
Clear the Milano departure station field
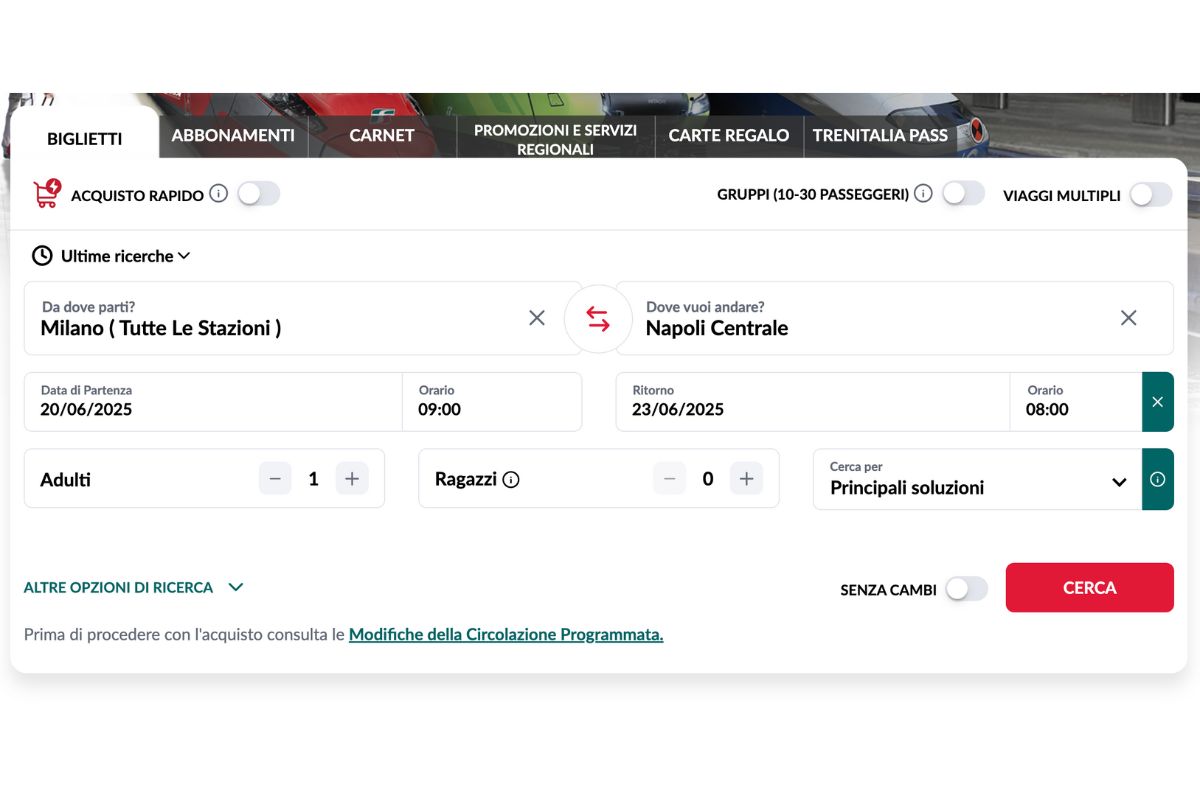coord(537,318)
